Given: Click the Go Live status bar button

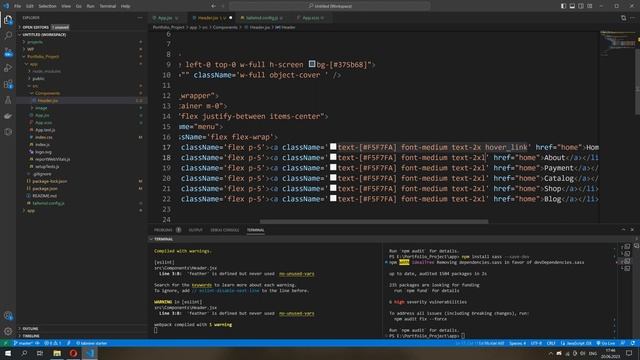Looking at the screenshot, I should [x=606, y=343].
